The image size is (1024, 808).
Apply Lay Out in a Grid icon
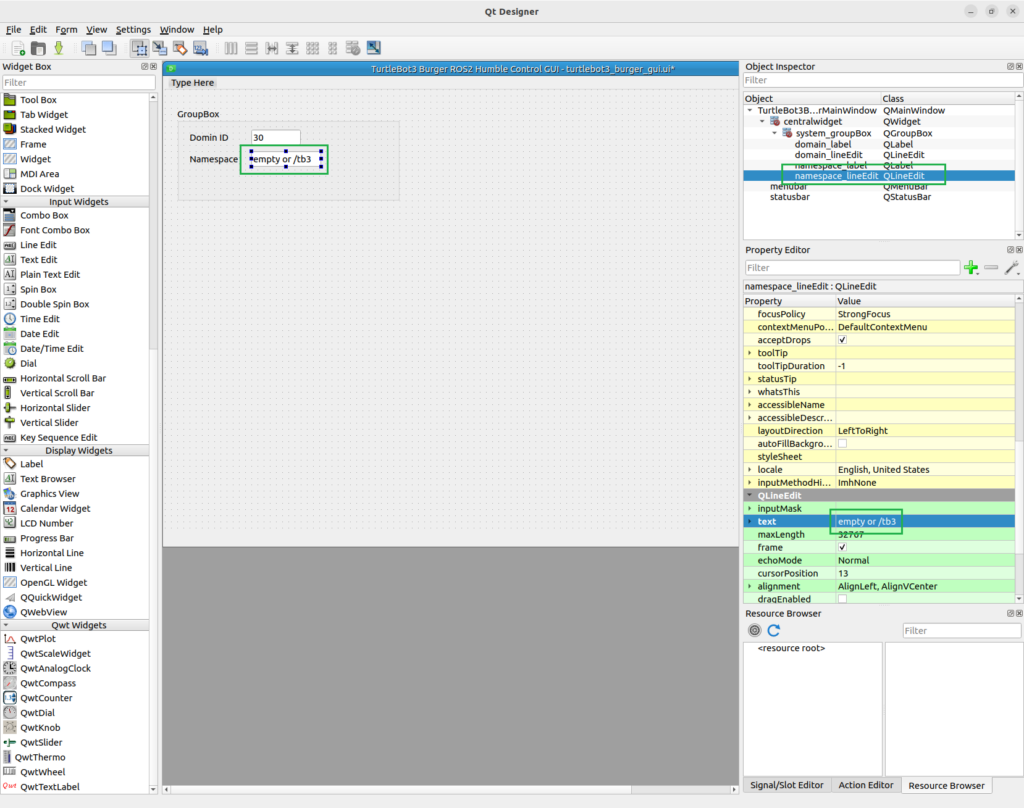[x=313, y=48]
